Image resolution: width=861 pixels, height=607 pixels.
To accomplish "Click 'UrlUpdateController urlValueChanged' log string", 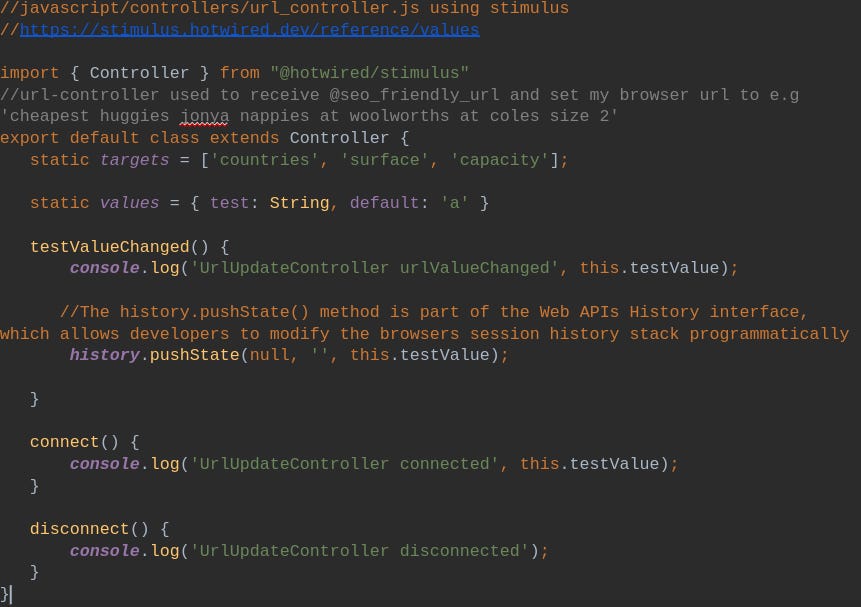I will click(x=374, y=268).
